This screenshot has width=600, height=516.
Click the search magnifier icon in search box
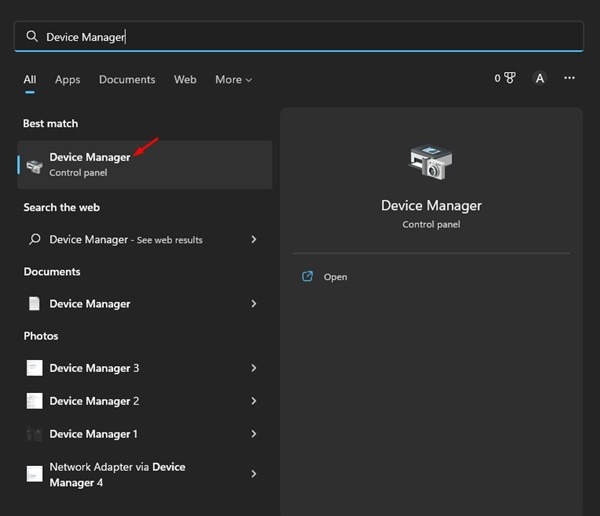point(32,37)
